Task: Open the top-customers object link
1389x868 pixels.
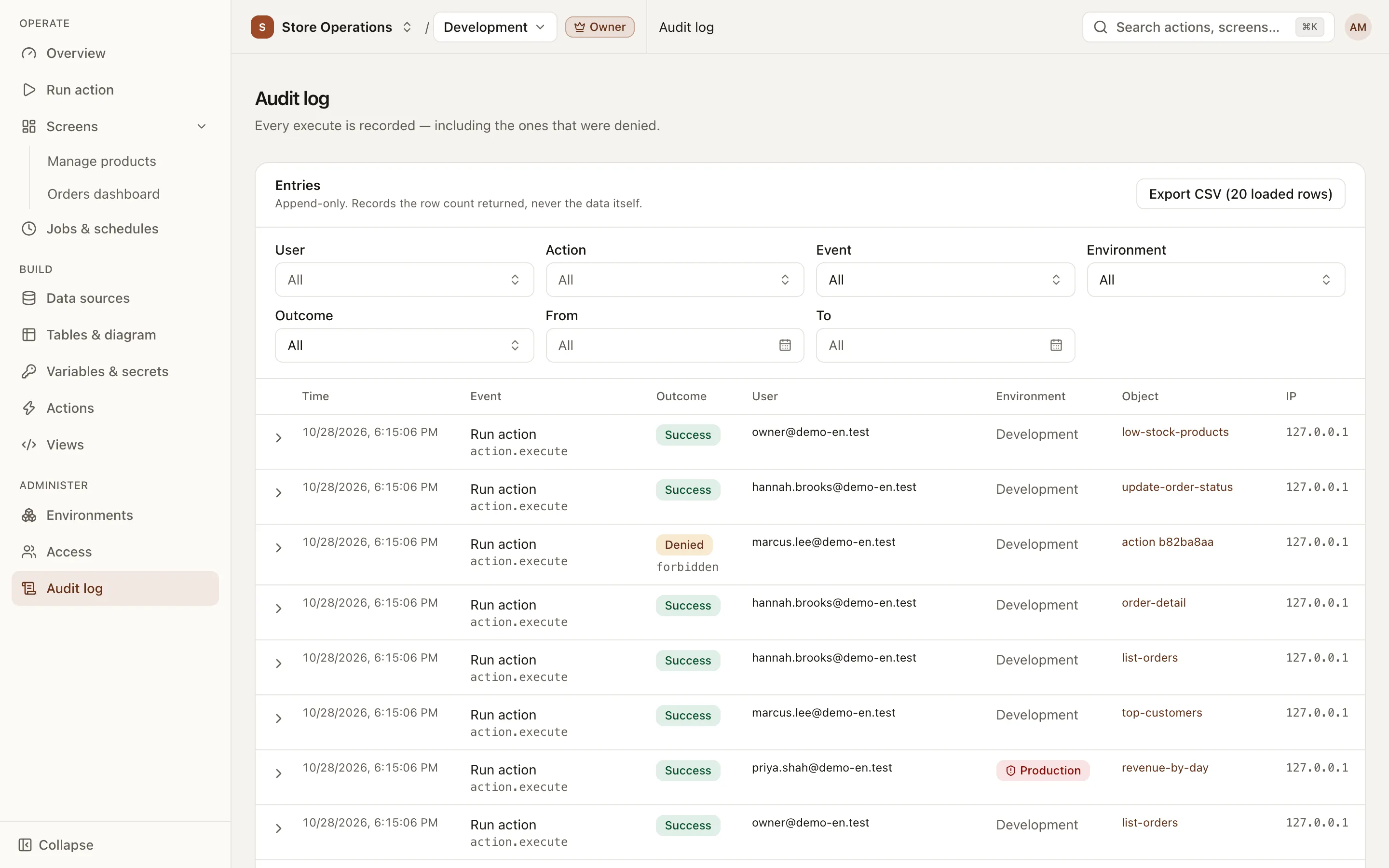Action: (x=1162, y=712)
